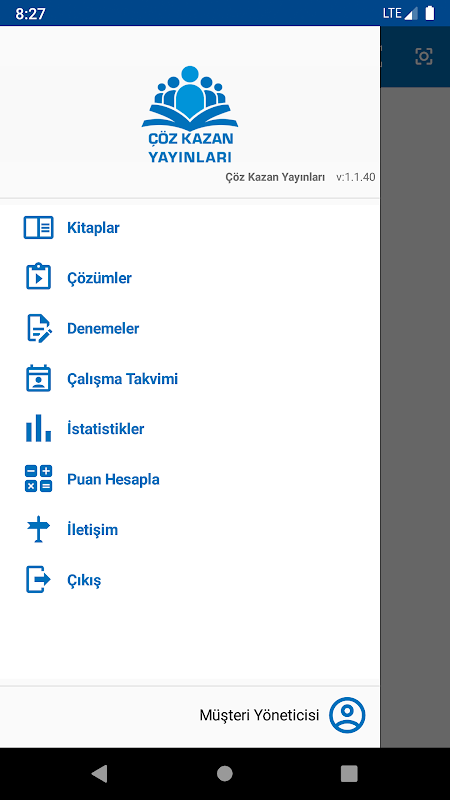Tap the Android back navigation button

pyautogui.click(x=99, y=773)
